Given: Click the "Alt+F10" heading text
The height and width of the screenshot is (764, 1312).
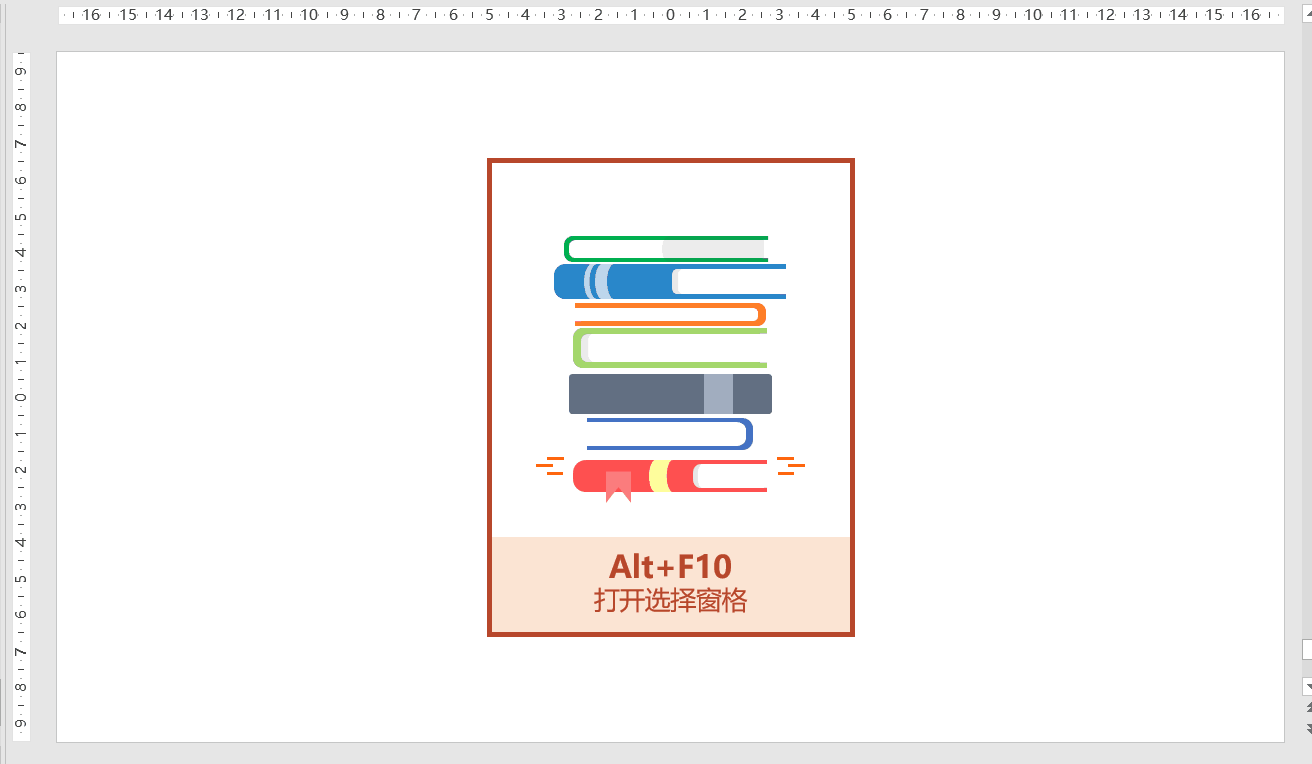Looking at the screenshot, I should [670, 567].
